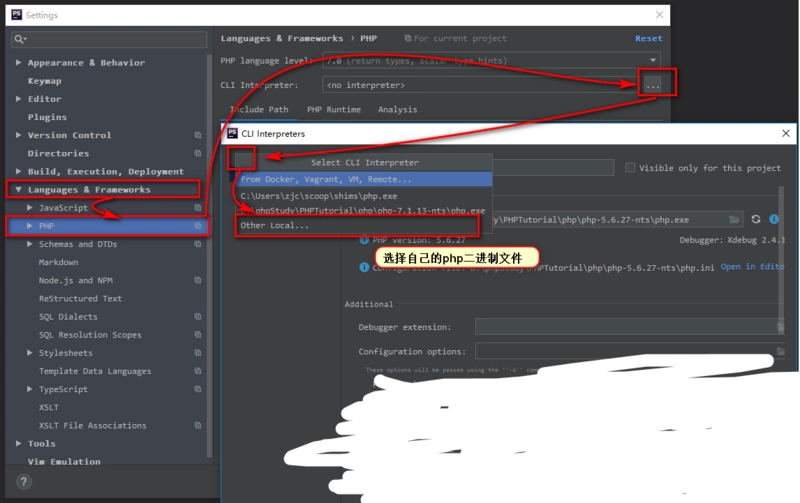Click the search icon in settings search box

pos(20,40)
